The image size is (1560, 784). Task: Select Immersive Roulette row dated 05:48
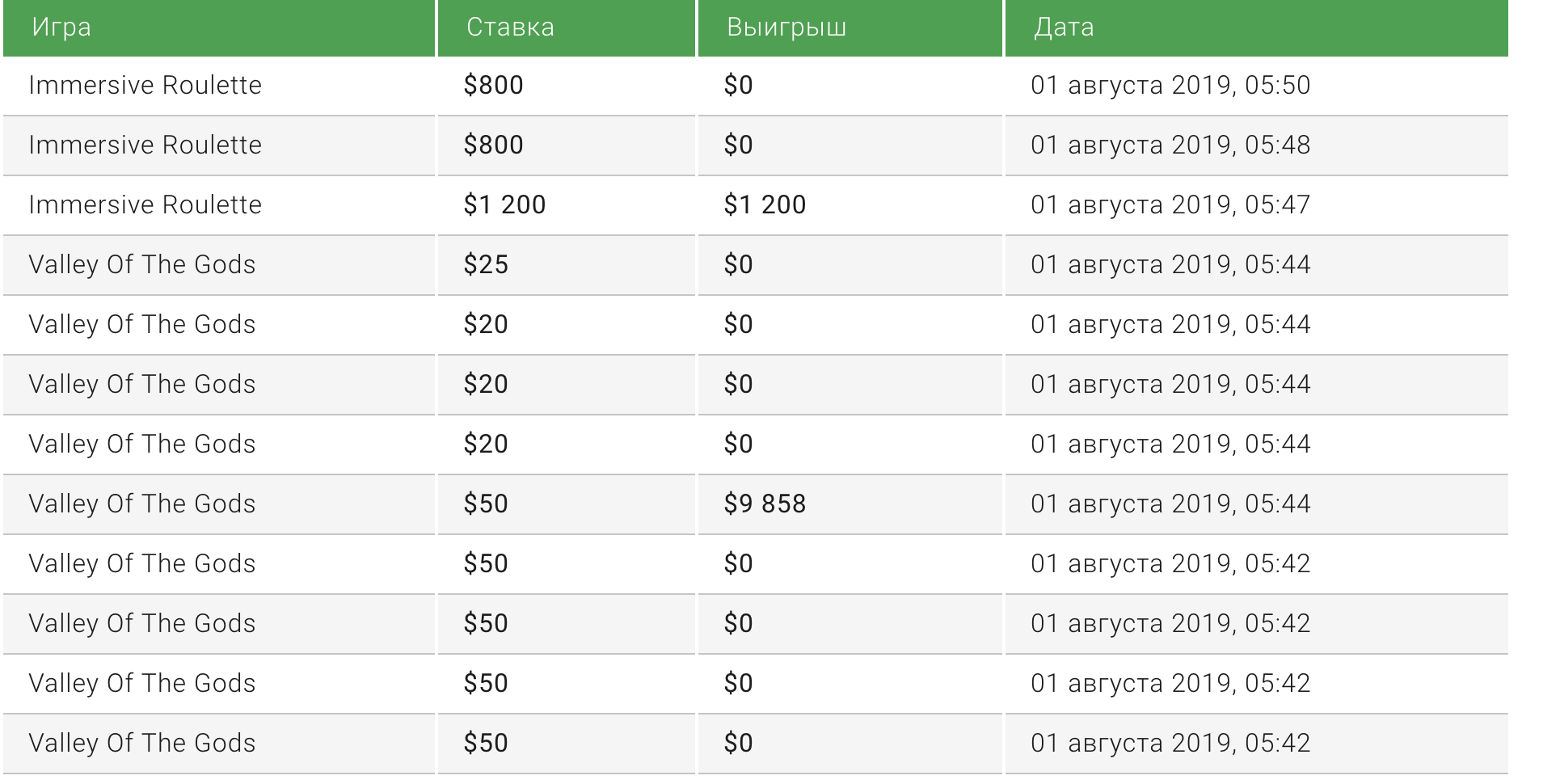pos(145,145)
